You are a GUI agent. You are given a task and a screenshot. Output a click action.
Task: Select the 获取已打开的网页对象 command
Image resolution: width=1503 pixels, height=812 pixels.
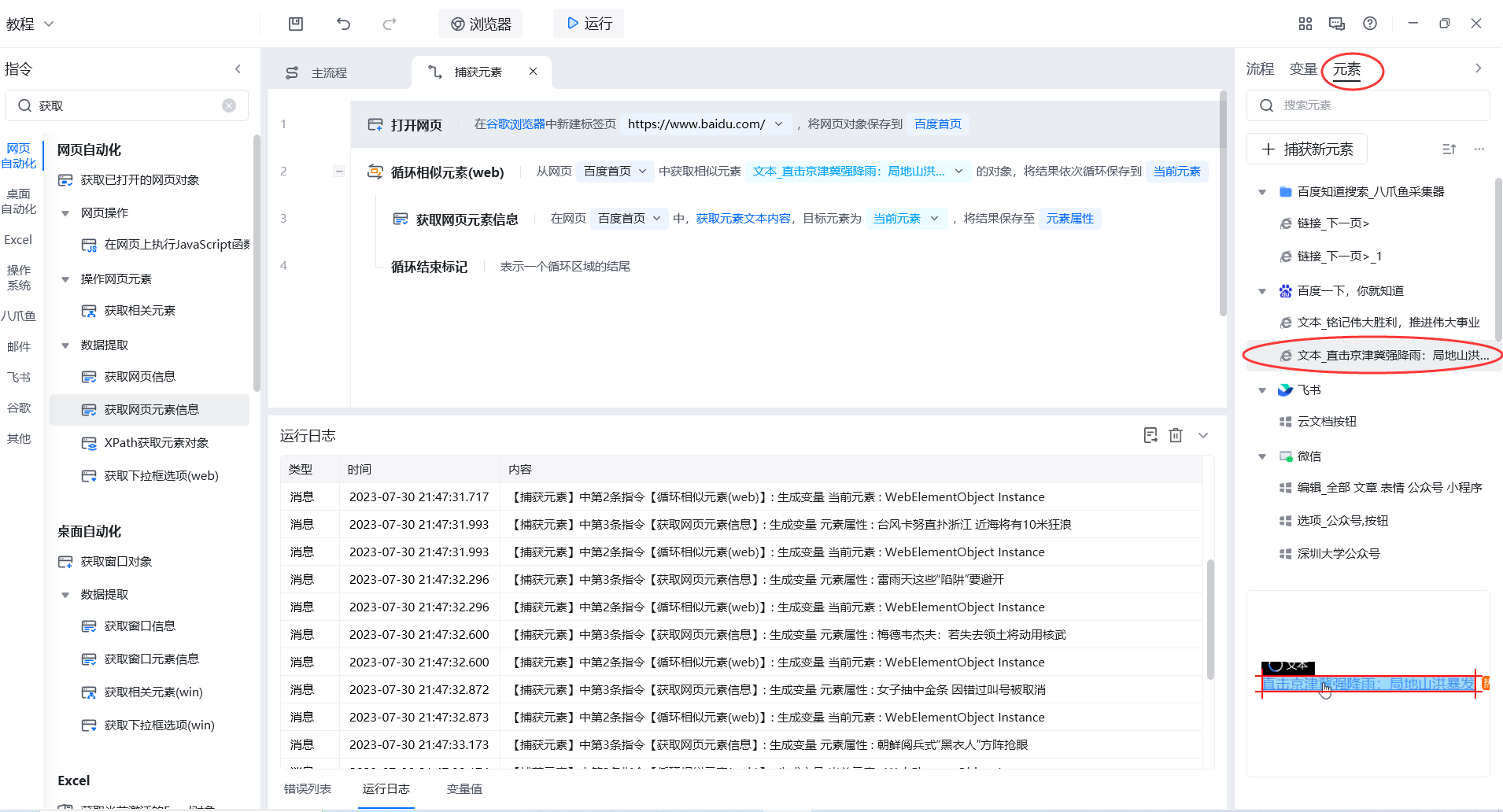point(140,180)
